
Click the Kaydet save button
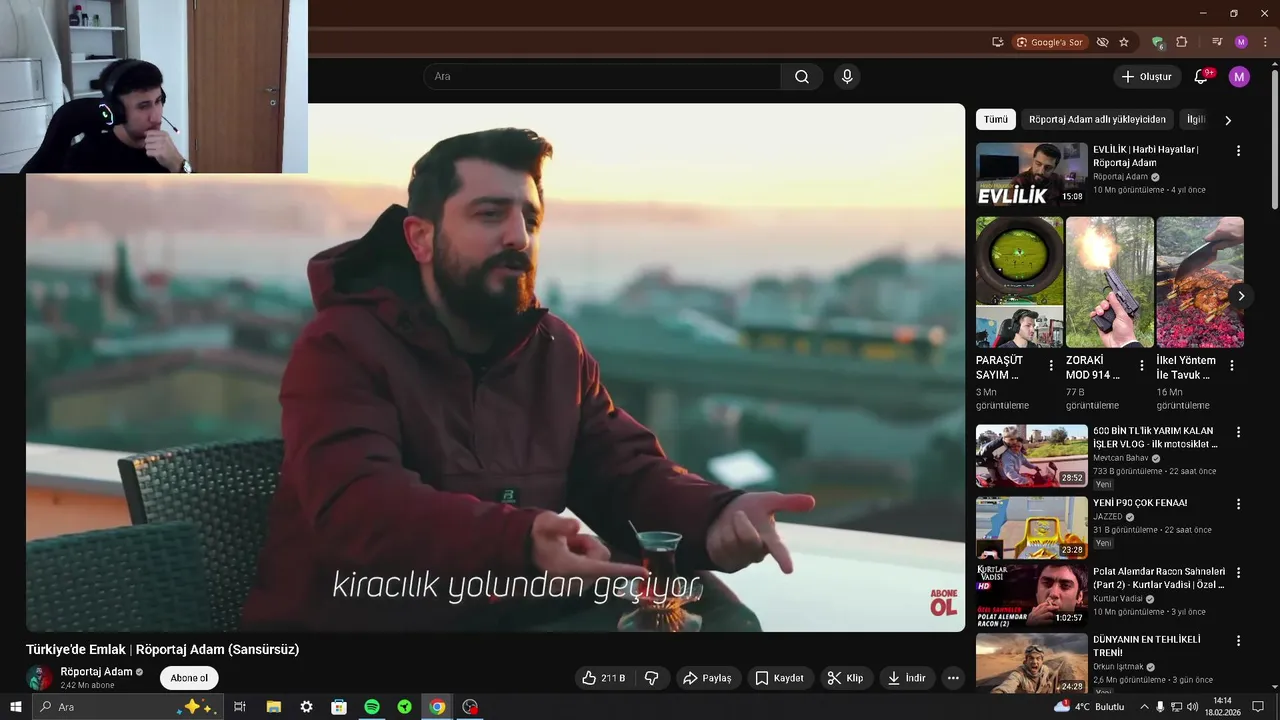tap(779, 678)
